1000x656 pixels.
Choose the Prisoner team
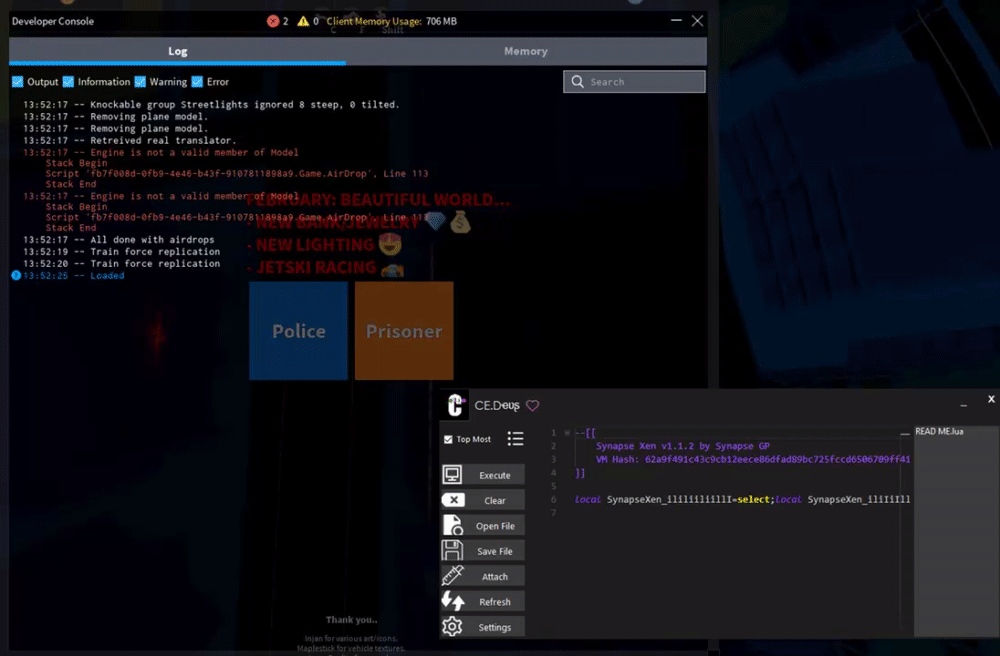pos(404,331)
